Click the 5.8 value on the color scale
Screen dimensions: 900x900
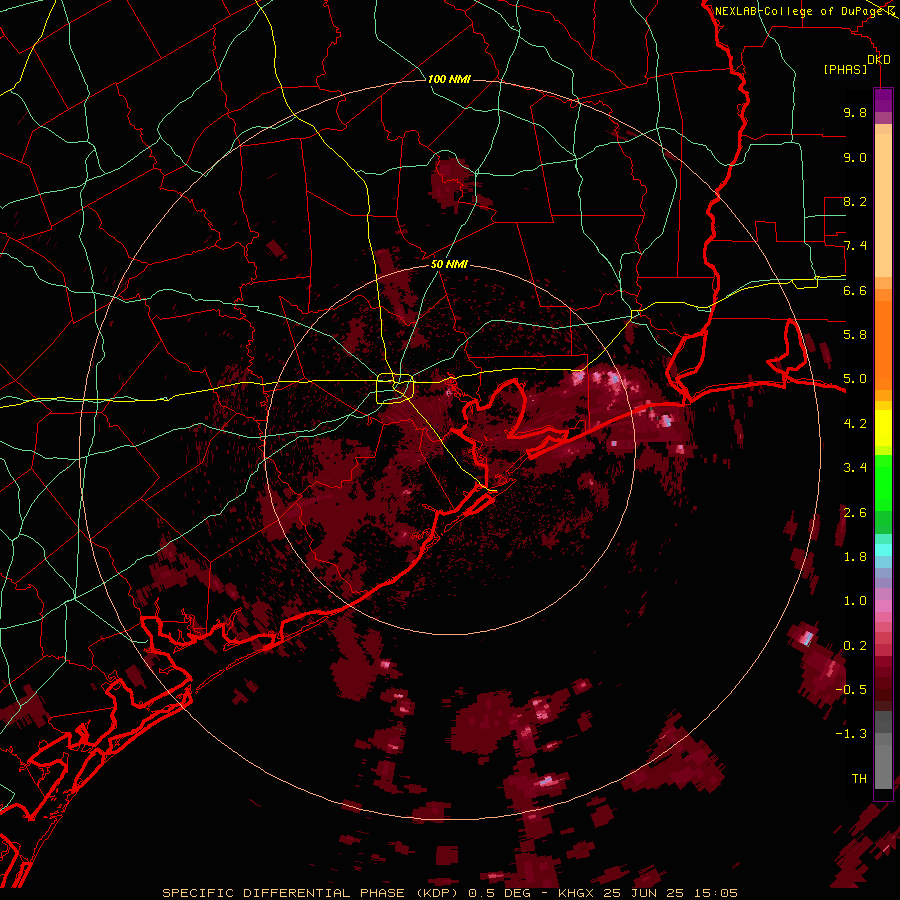coord(855,335)
